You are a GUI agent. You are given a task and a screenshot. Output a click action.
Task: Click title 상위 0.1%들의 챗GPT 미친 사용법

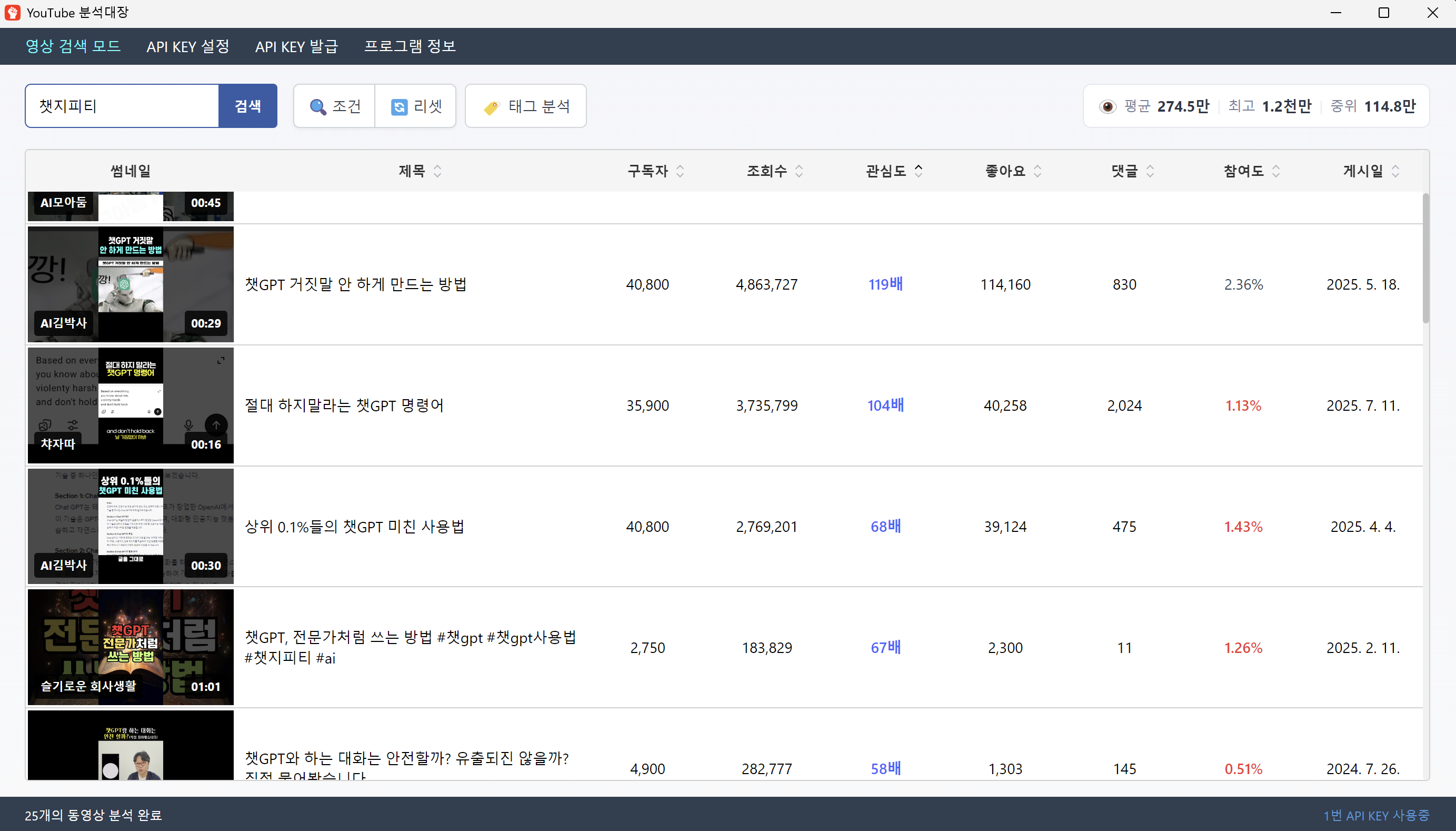click(x=354, y=526)
